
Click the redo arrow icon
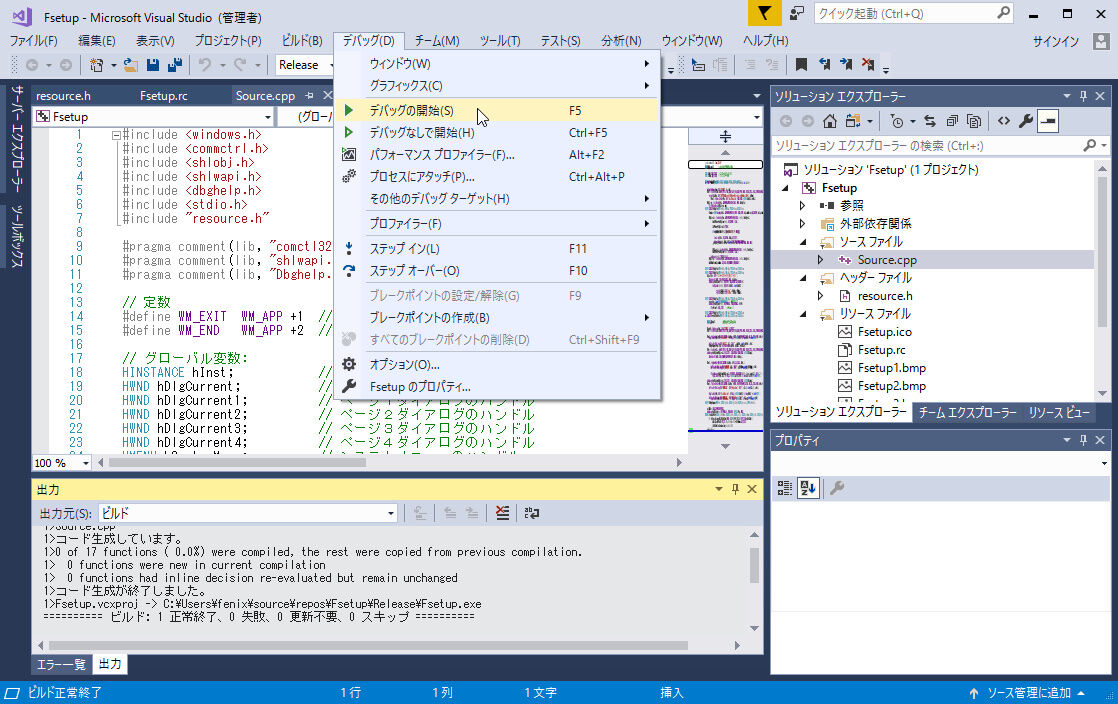click(x=240, y=65)
